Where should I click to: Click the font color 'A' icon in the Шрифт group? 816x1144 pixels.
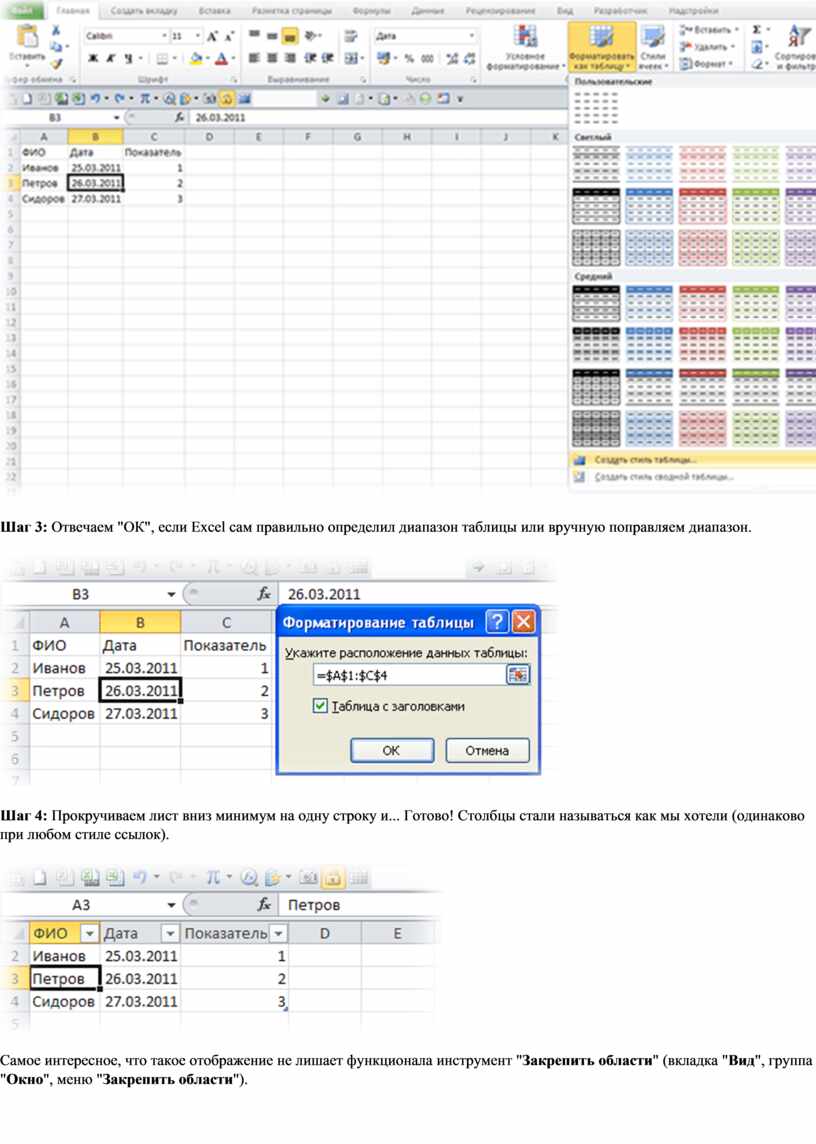click(x=221, y=59)
